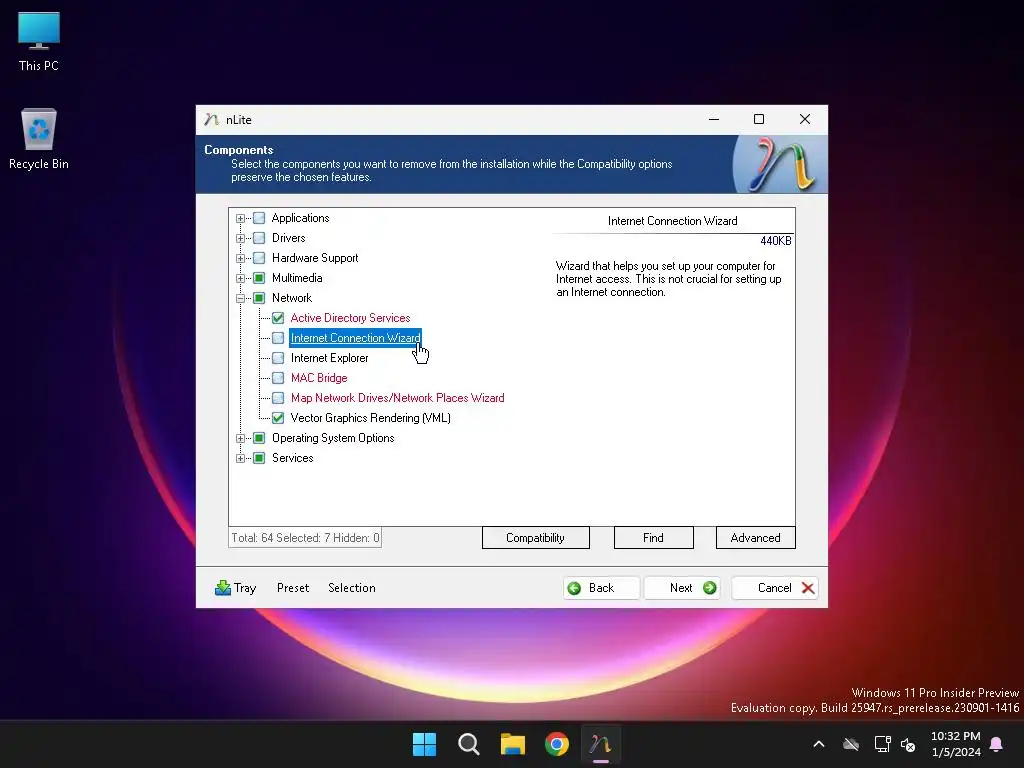Select Operating System Options label
The width and height of the screenshot is (1024, 768).
coord(333,438)
